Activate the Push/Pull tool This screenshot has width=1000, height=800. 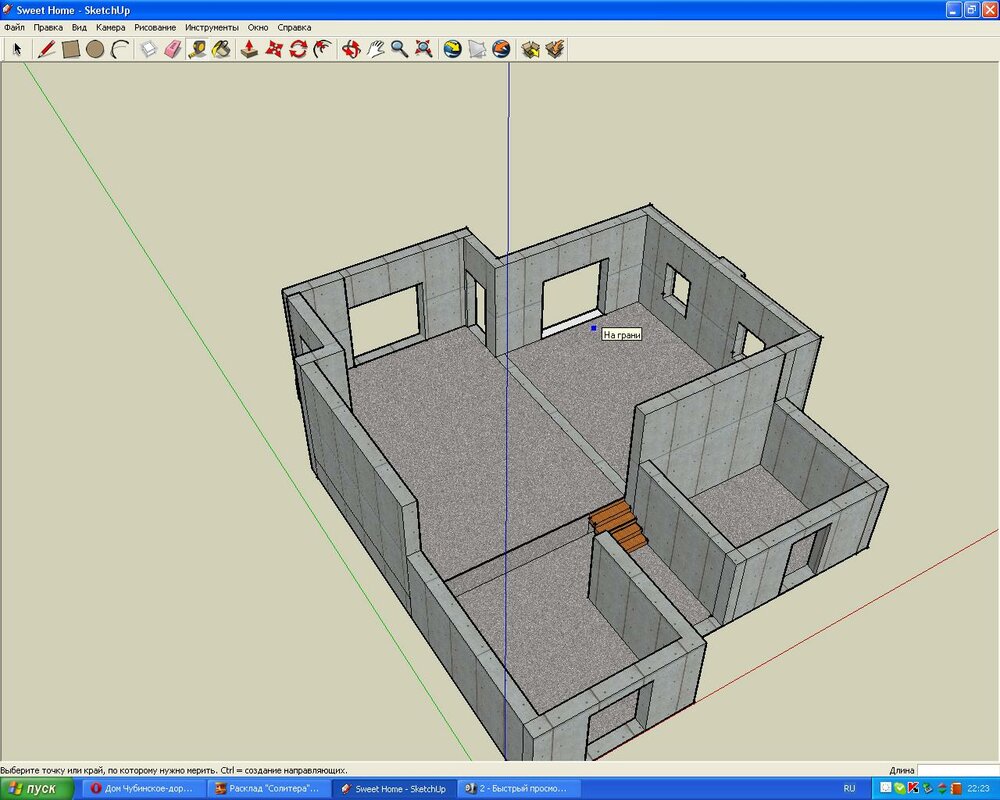pyautogui.click(x=250, y=49)
